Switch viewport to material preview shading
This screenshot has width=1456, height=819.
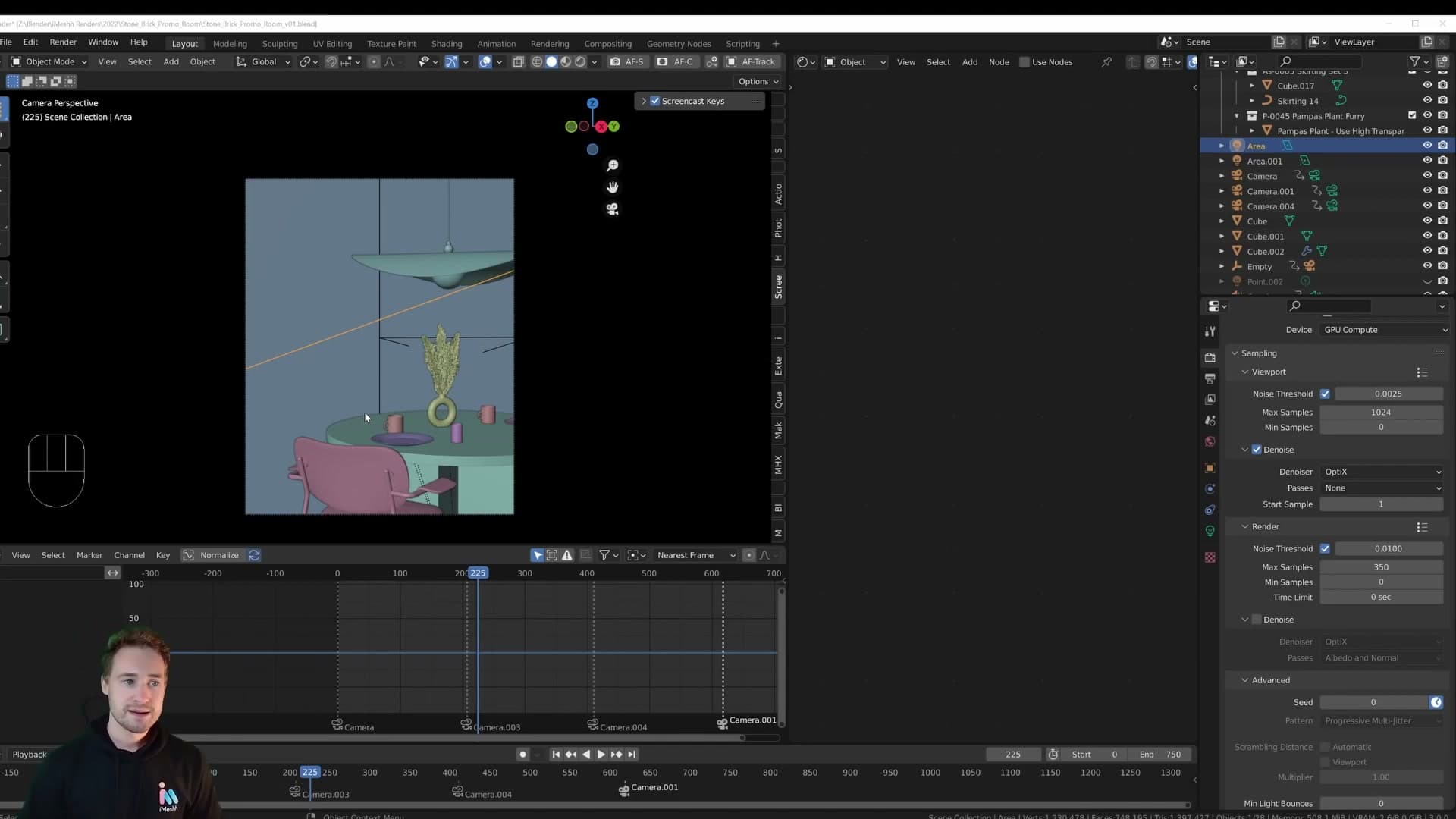566,61
